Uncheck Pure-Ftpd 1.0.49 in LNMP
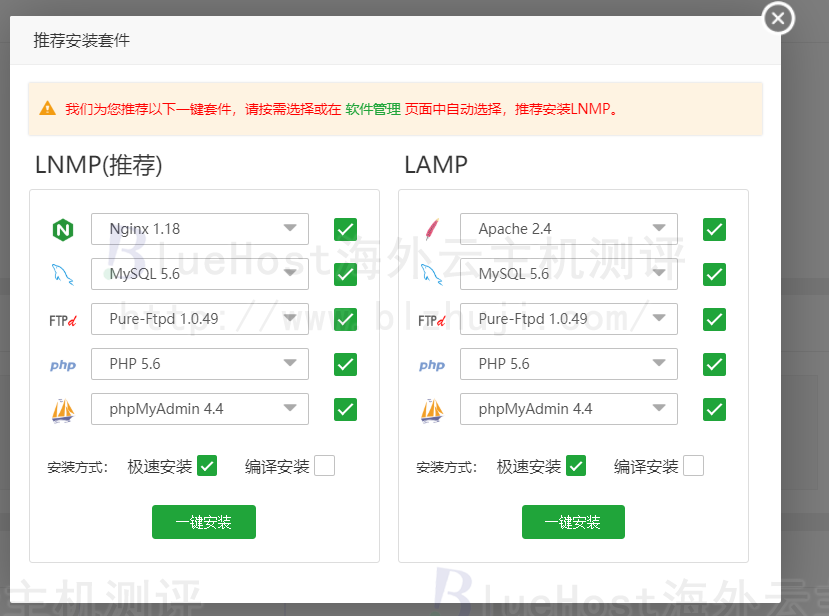This screenshot has height=616, width=829. (x=345, y=319)
